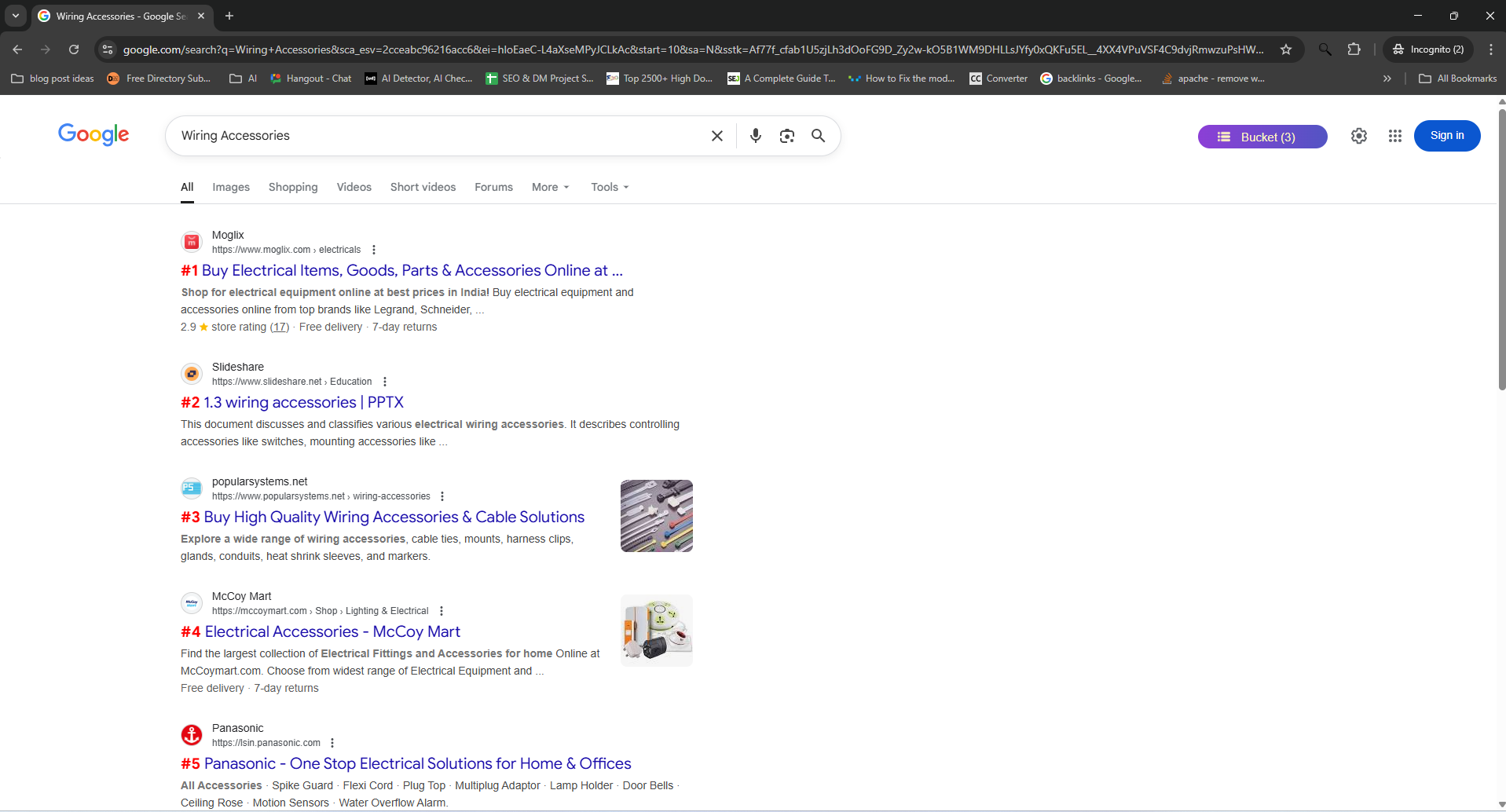Viewport: 1506px width, 812px height.
Task: Click the magnifying glass search button
Action: [818, 136]
